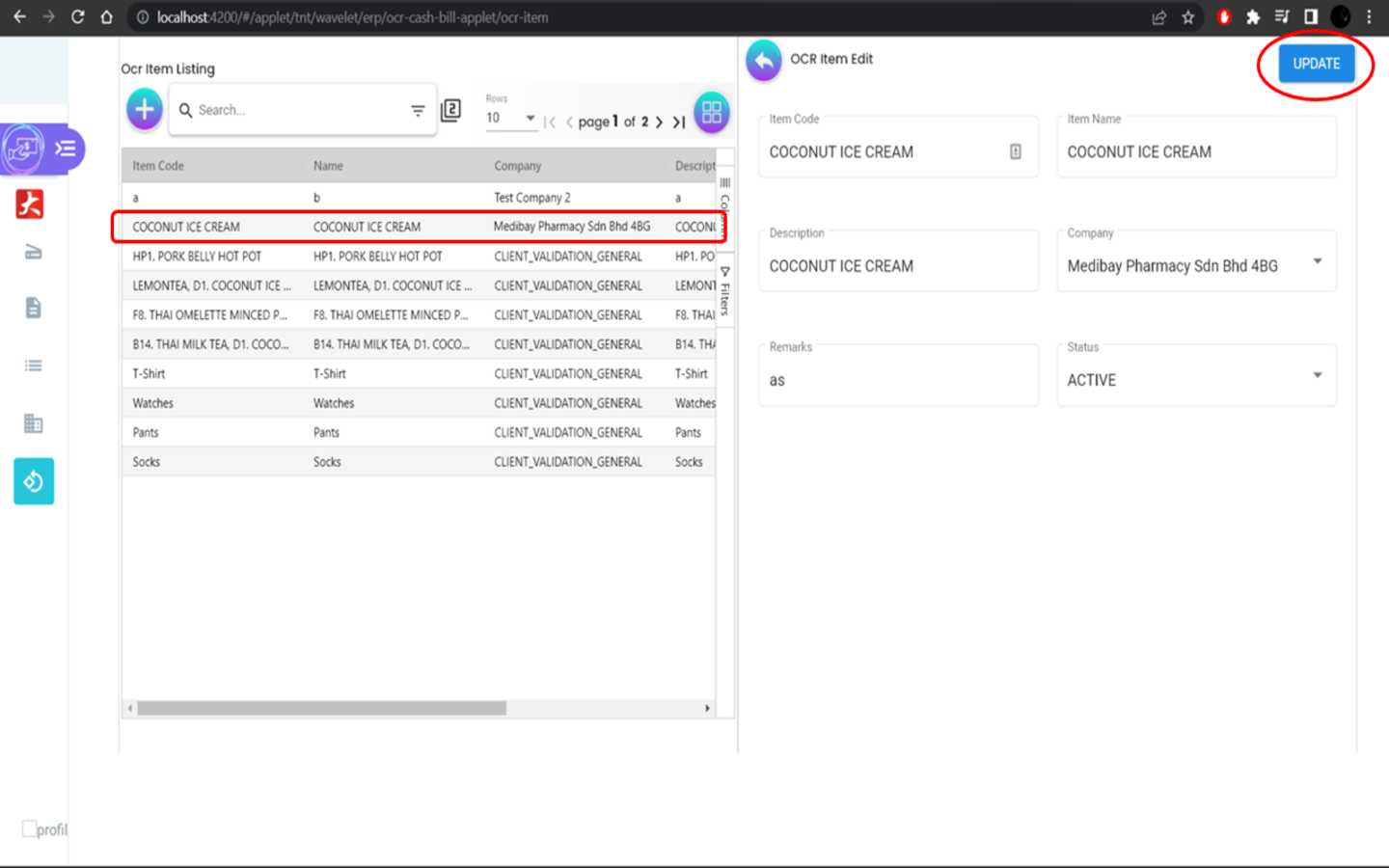
Task: Click the horizontal scrollbar under the table
Action: (x=321, y=708)
